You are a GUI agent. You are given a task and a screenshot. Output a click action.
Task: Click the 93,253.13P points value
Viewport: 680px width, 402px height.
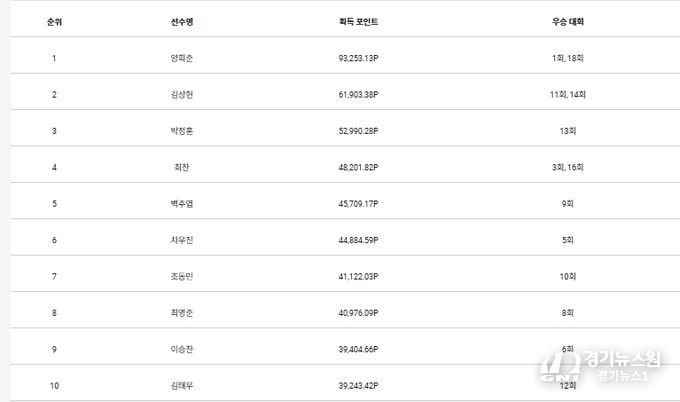[x=359, y=58]
